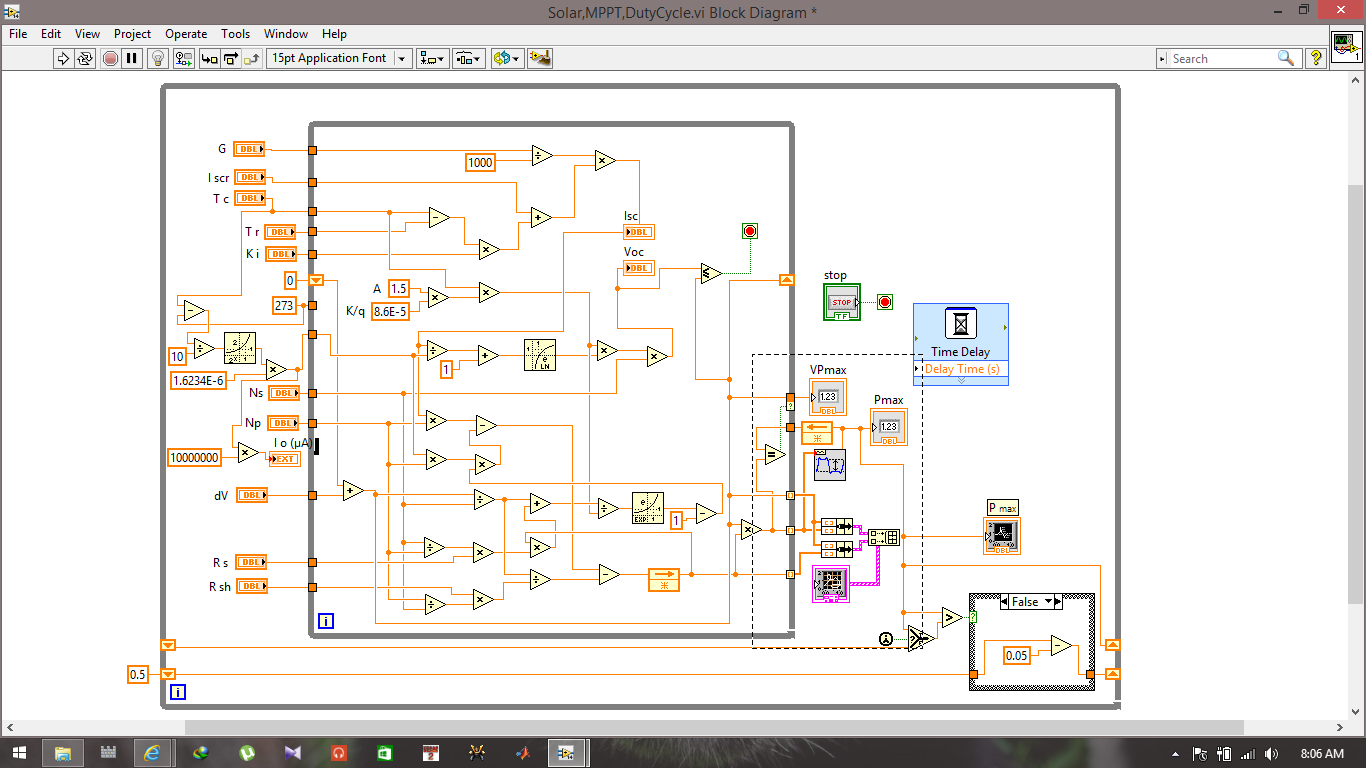
Task: Select the dV control terminal
Action: click(251, 494)
